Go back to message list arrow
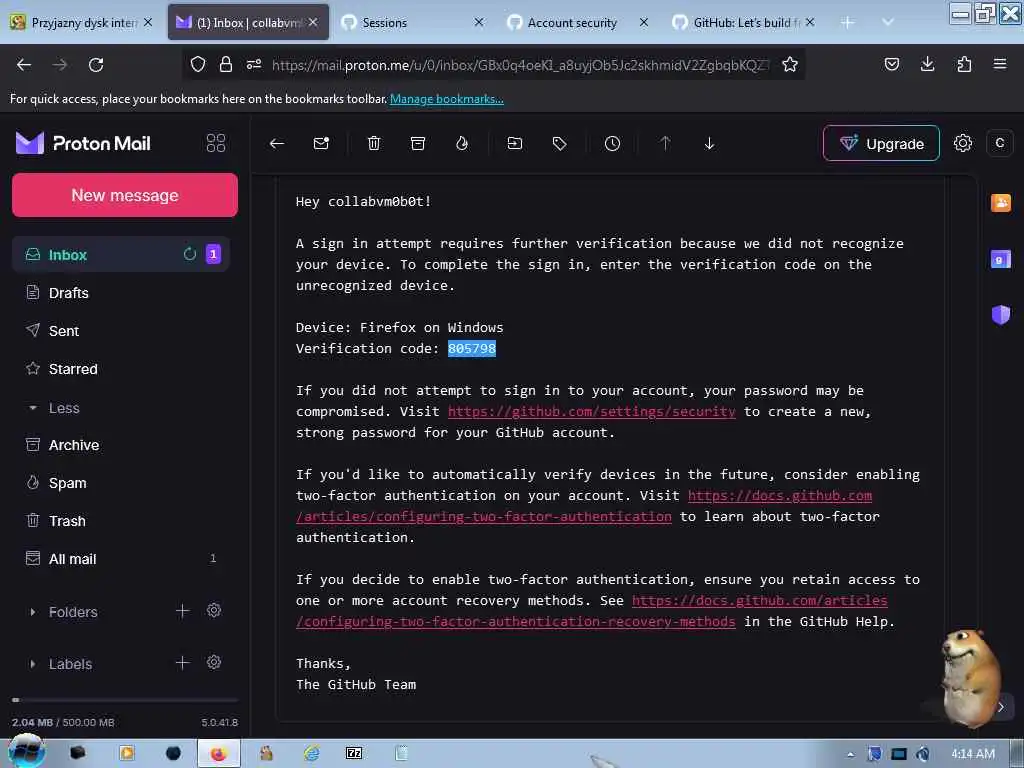Screen dimensions: 1024x768 [277, 144]
